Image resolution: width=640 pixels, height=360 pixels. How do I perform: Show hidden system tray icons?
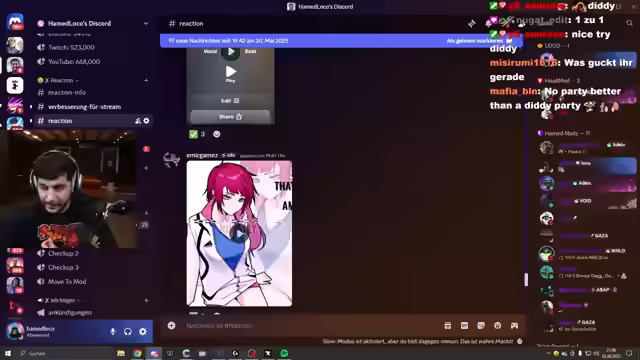(x=548, y=353)
